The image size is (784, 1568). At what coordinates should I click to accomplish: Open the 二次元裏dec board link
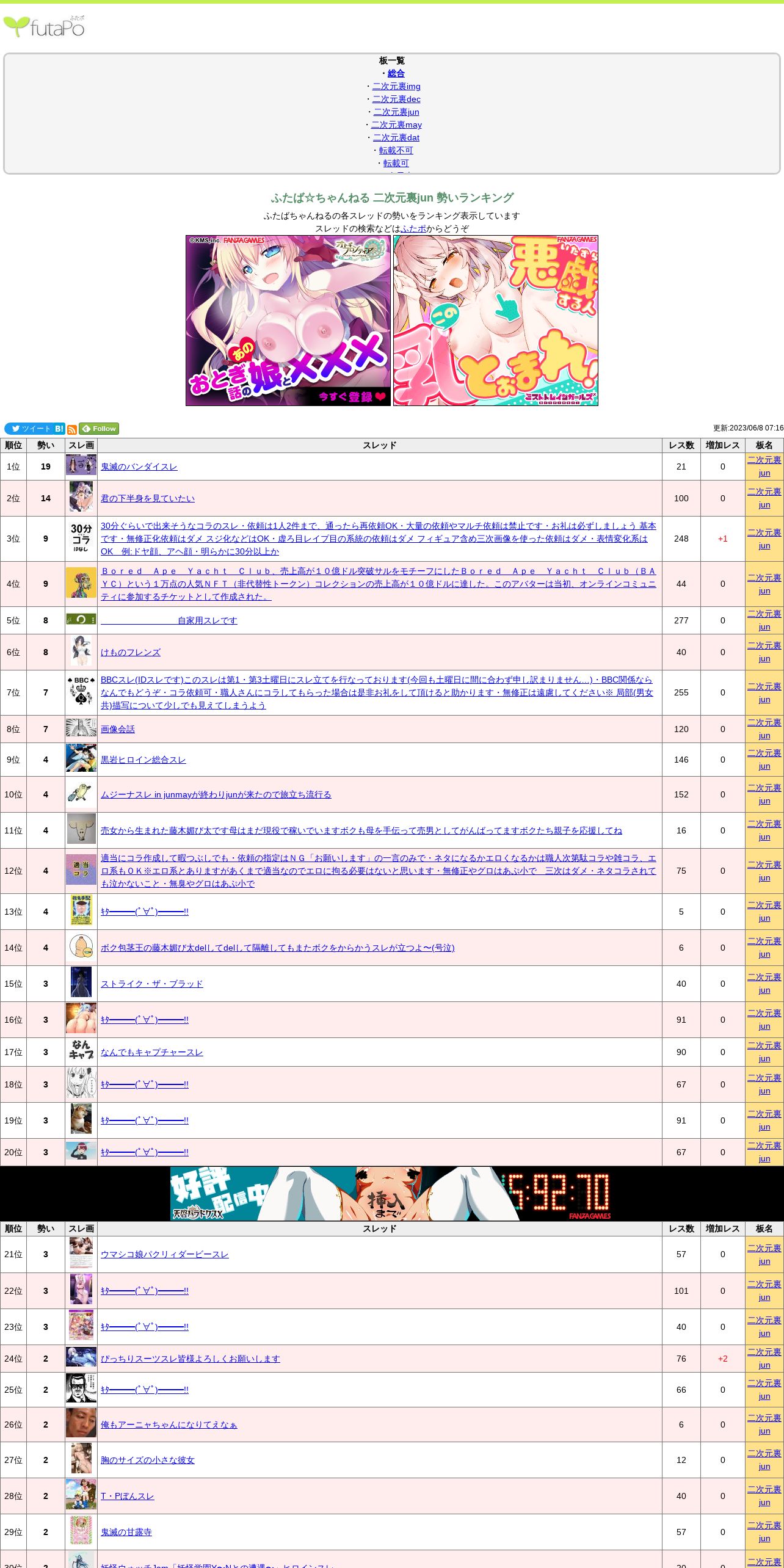(x=396, y=99)
